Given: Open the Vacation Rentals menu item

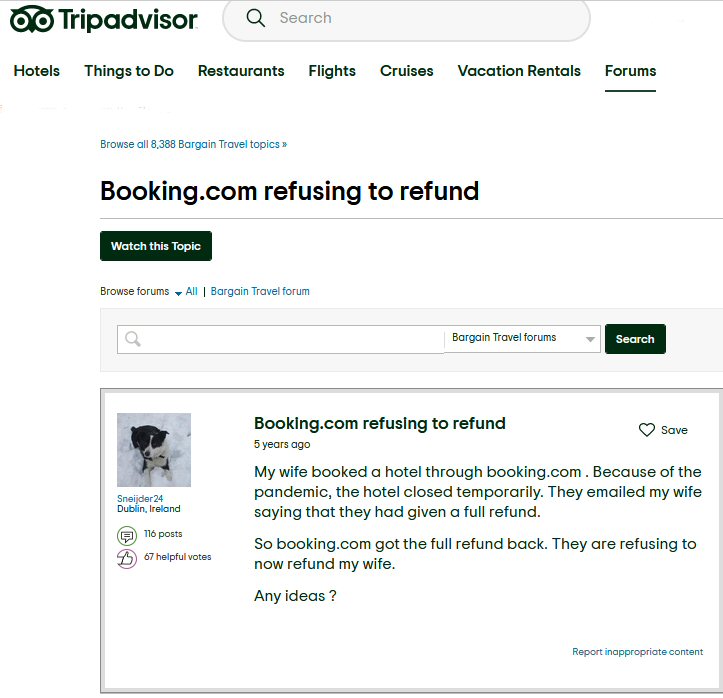Looking at the screenshot, I should 519,71.
